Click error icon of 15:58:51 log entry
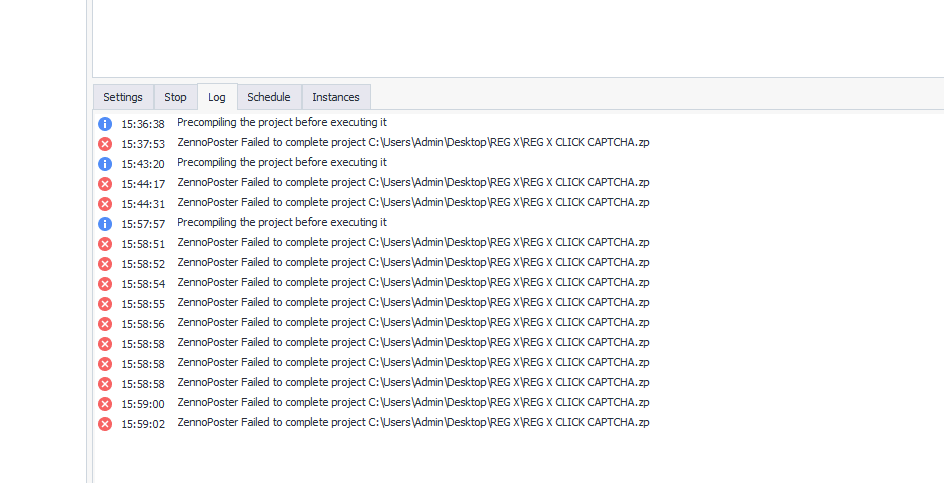 [105, 244]
